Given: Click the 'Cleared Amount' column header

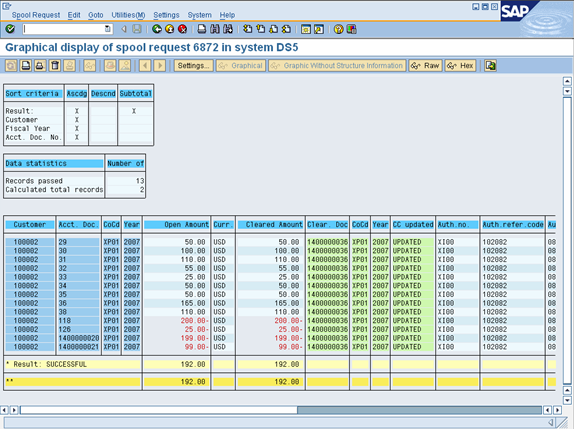Looking at the screenshot, I should (x=270, y=224).
